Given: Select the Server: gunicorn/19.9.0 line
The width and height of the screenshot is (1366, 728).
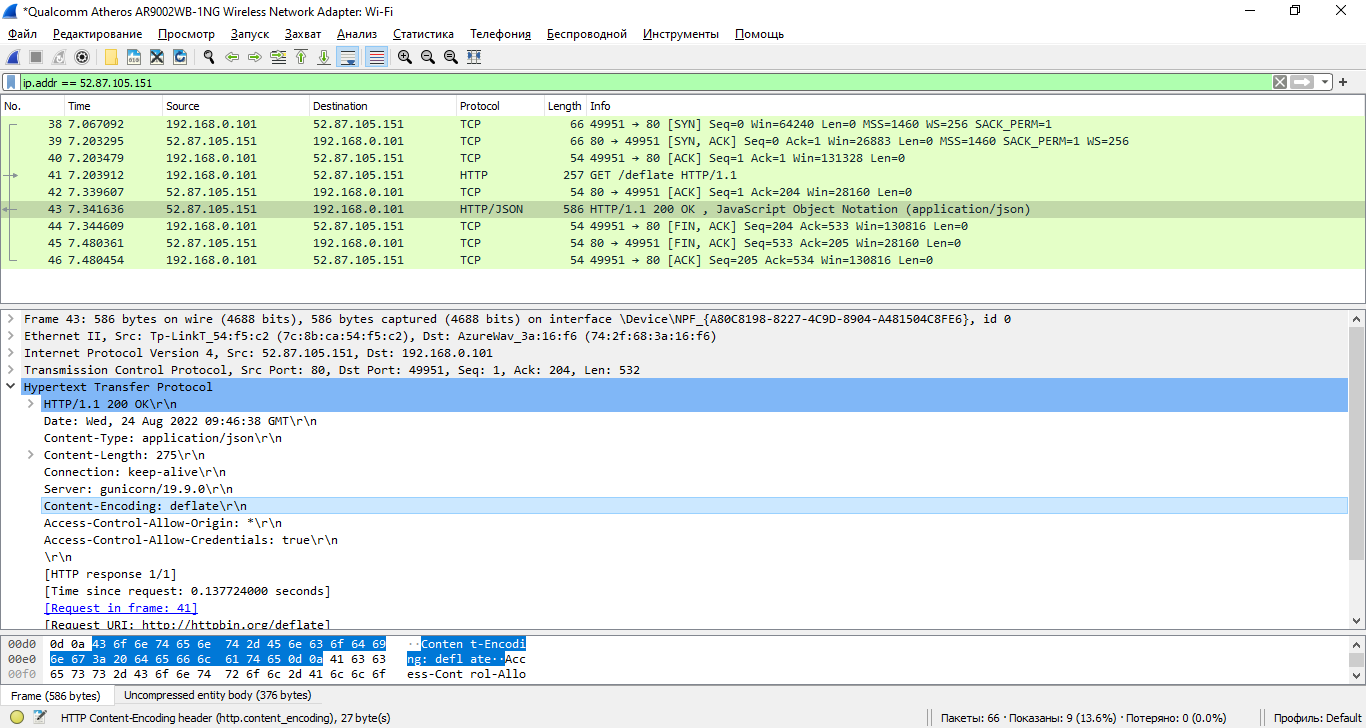Looking at the screenshot, I should tap(695, 489).
